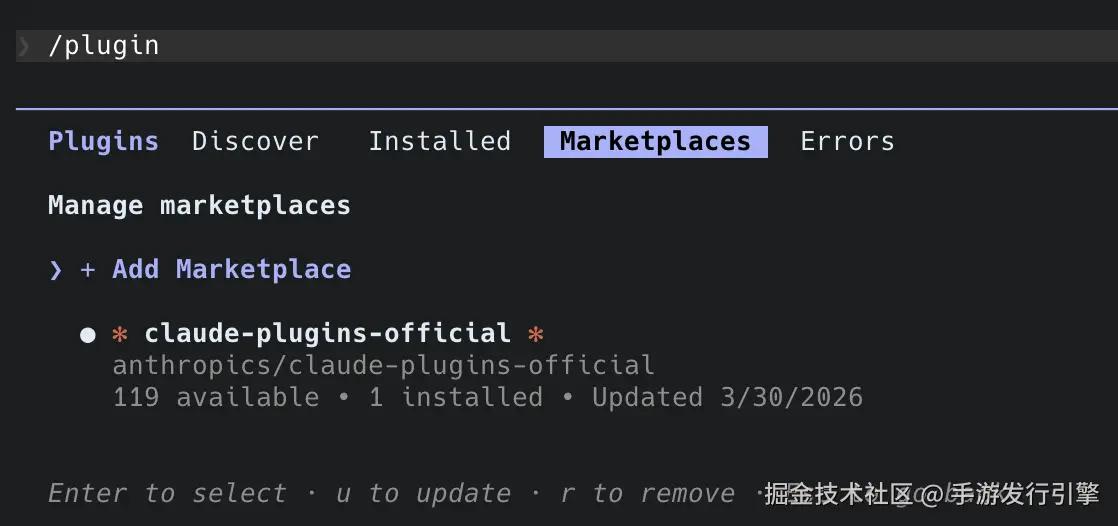The height and width of the screenshot is (526, 1118).
Task: Click the bullet dot beside claude-plugins-official
Action: coord(88,334)
